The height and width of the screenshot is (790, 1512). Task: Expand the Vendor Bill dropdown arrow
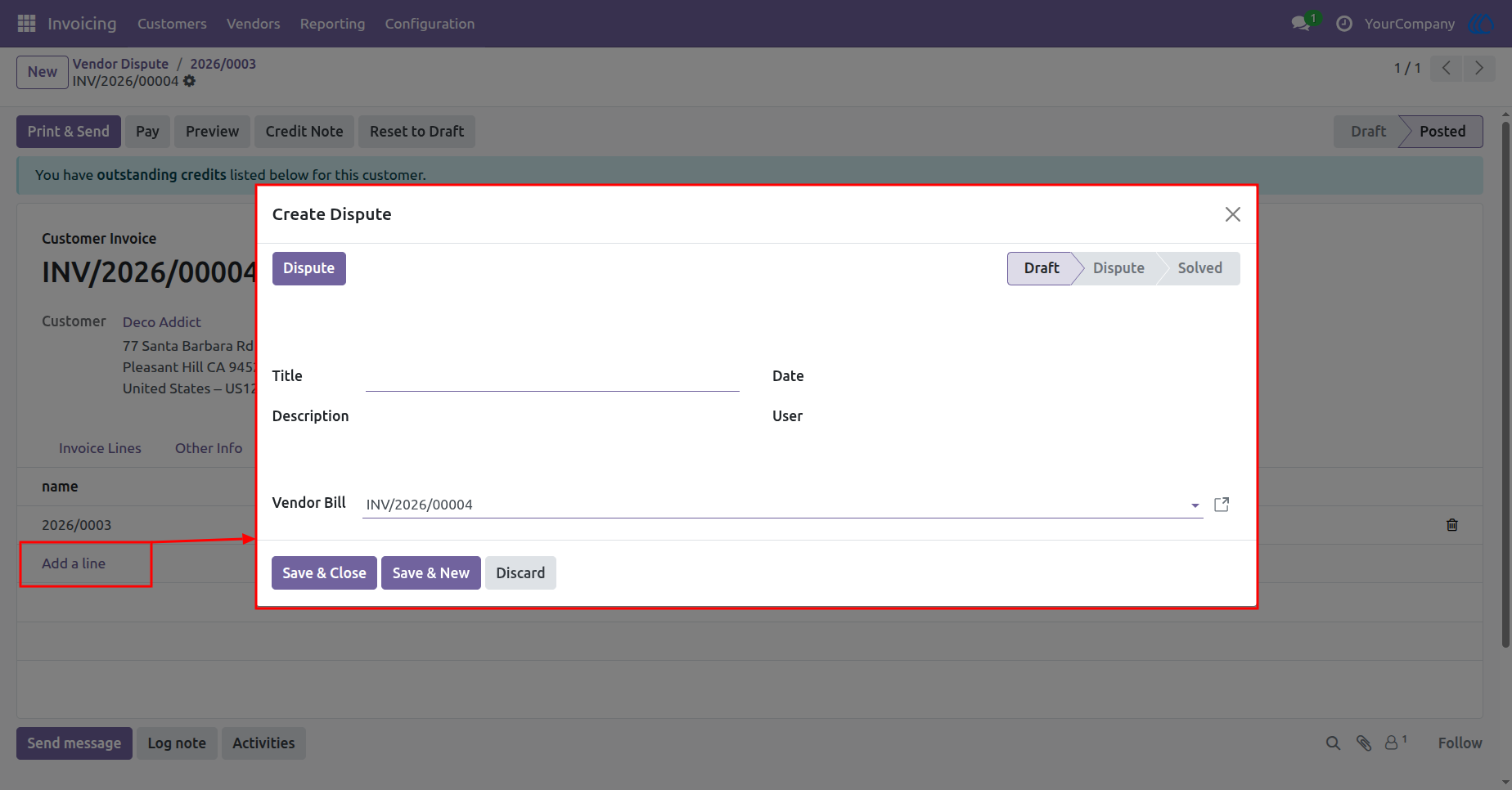click(1195, 505)
